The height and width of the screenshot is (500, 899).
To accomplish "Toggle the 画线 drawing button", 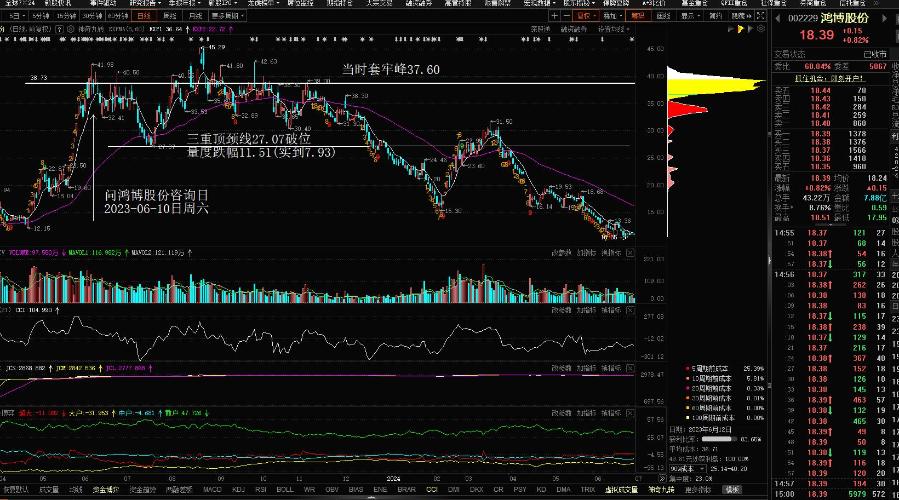I will tap(663, 16).
